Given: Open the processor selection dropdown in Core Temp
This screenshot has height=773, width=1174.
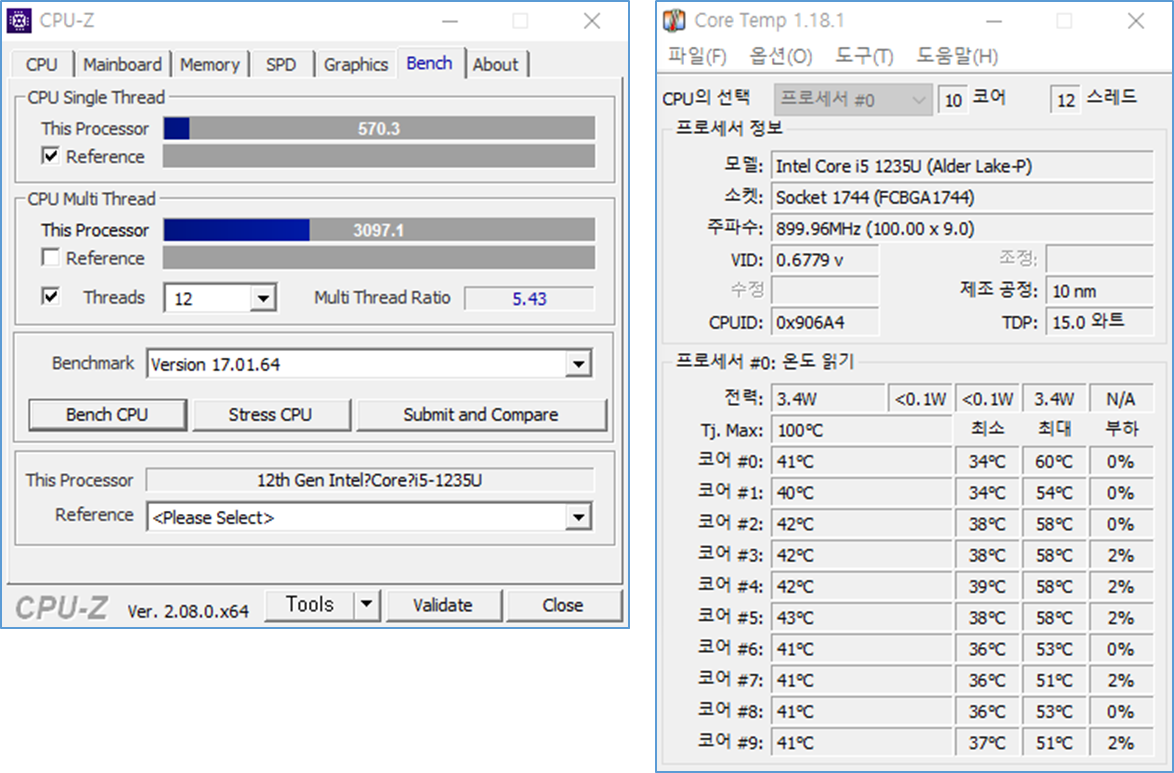Looking at the screenshot, I should point(853,100).
